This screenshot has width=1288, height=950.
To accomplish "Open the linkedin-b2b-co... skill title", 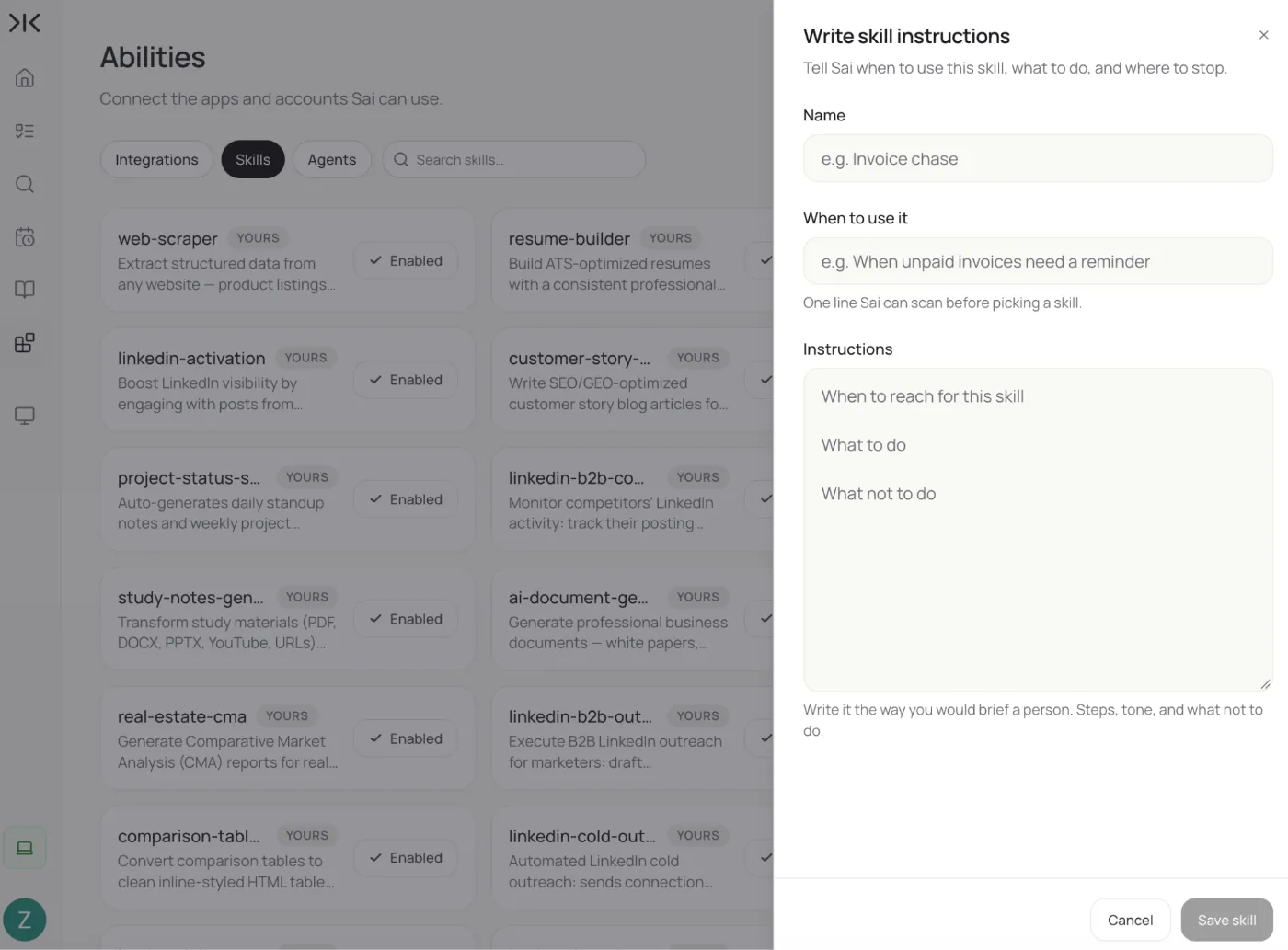I will pyautogui.click(x=576, y=477).
